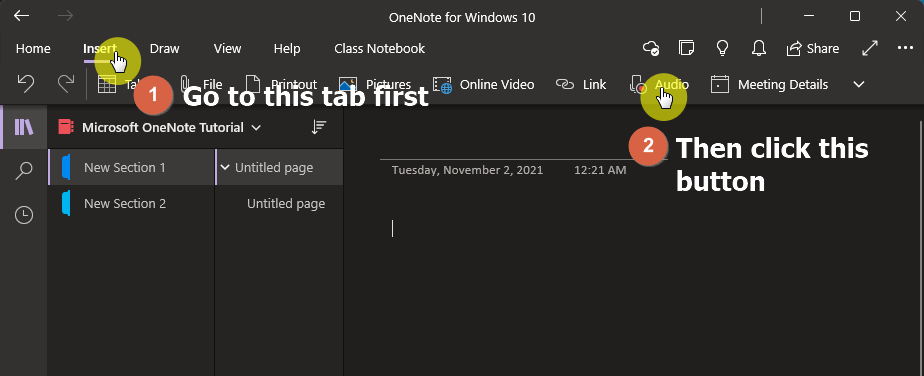The width and height of the screenshot is (924, 376).
Task: Insert an Online Video
Action: (x=484, y=84)
